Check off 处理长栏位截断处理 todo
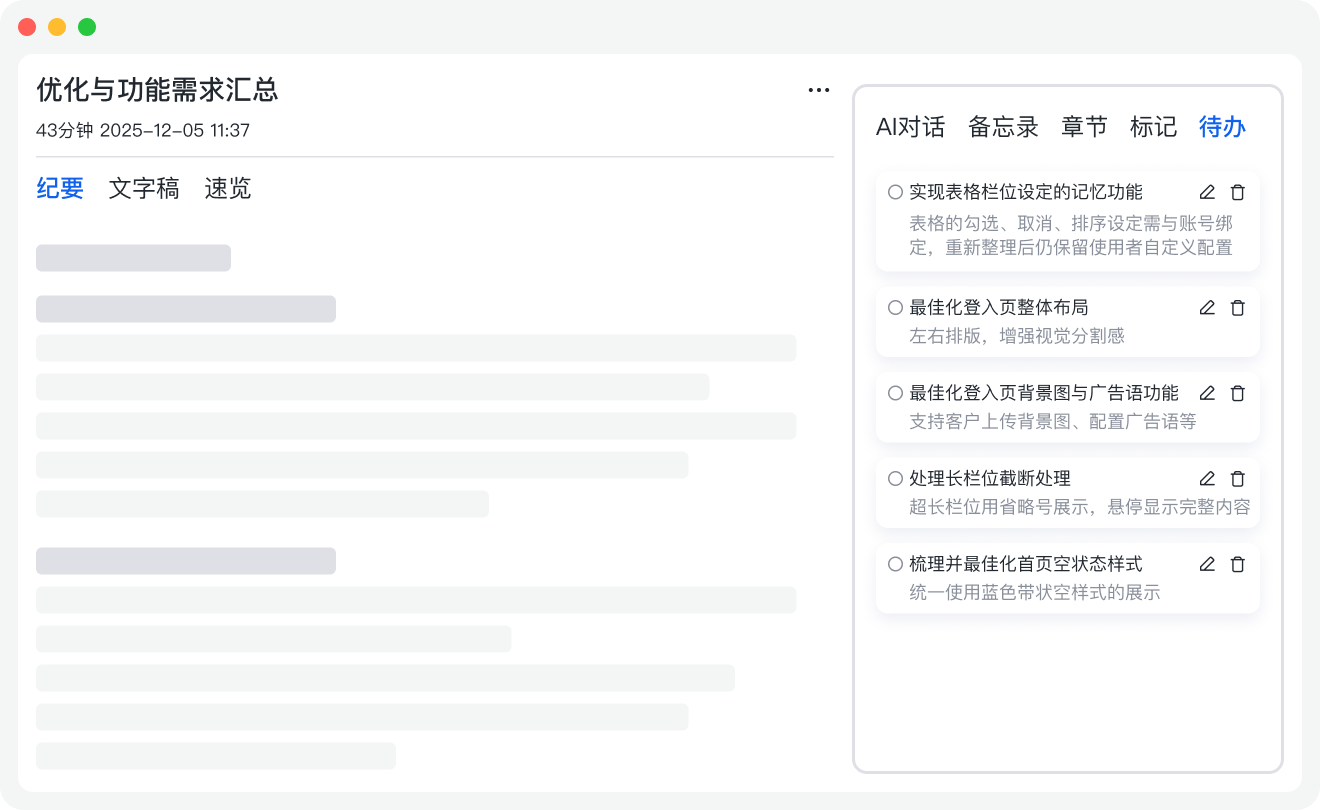This screenshot has height=810, width=1320. coord(895,479)
